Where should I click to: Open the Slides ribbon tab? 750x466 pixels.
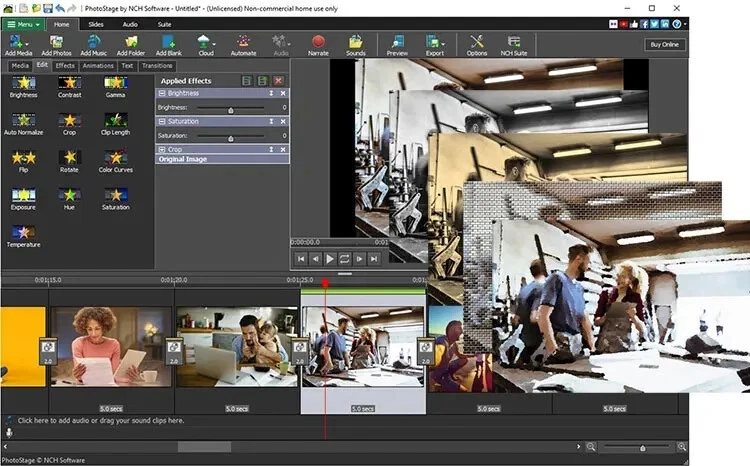point(96,23)
